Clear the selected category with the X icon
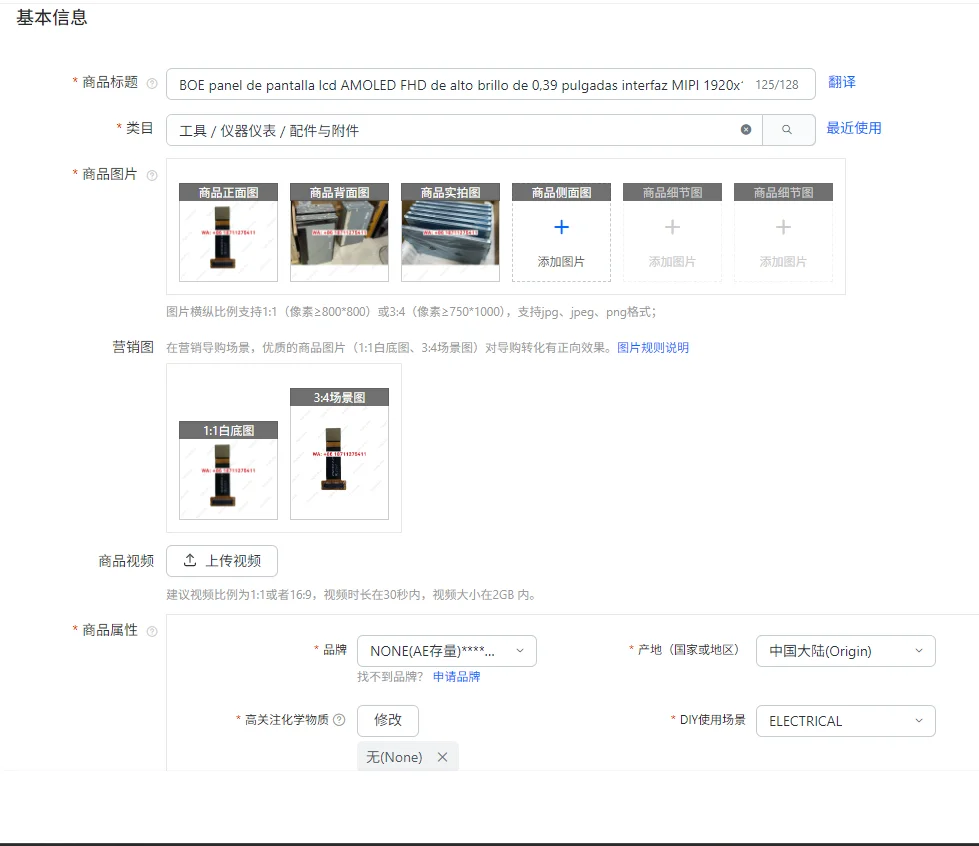Screen dimensions: 979x846 (745, 129)
